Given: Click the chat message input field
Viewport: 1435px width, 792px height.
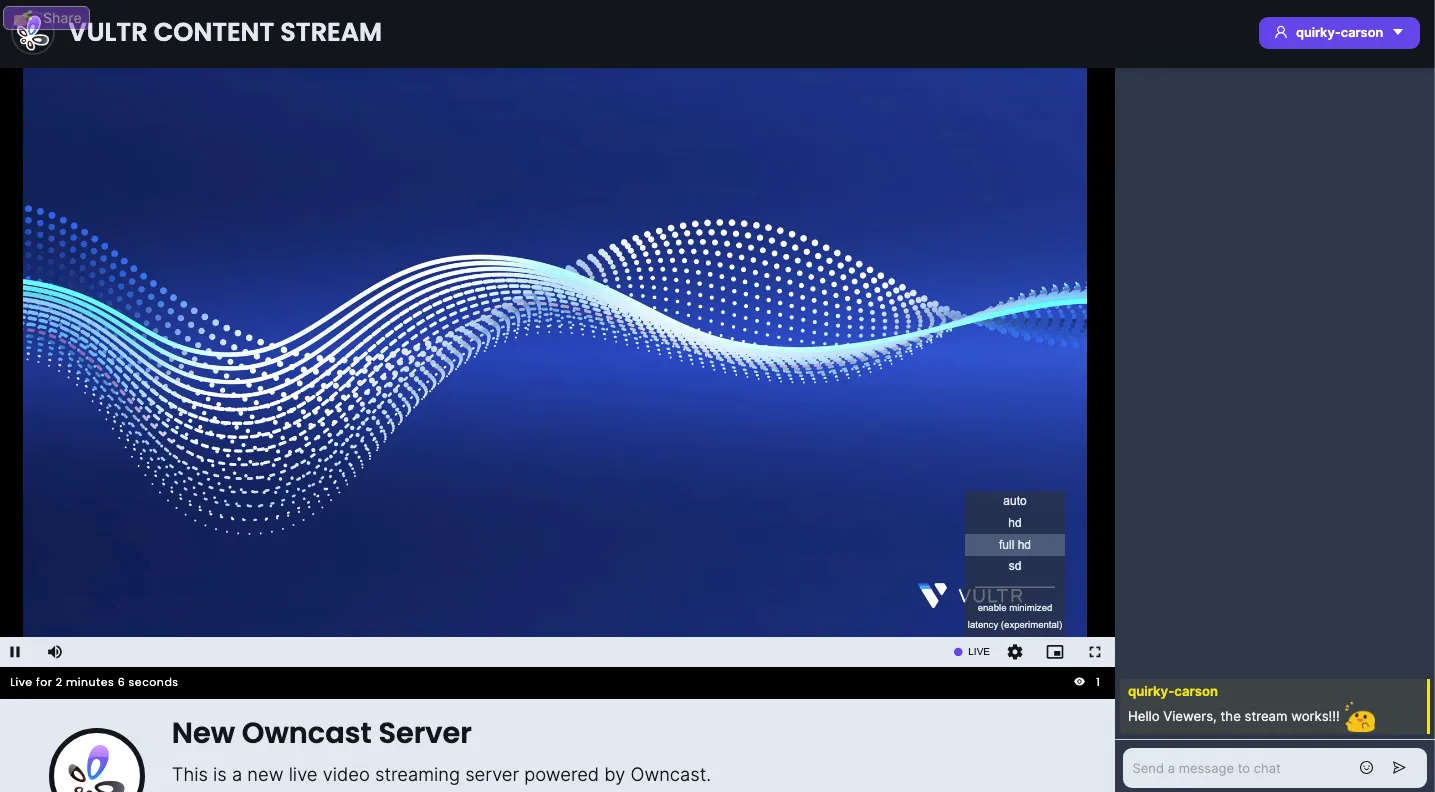Looking at the screenshot, I should click(x=1238, y=768).
